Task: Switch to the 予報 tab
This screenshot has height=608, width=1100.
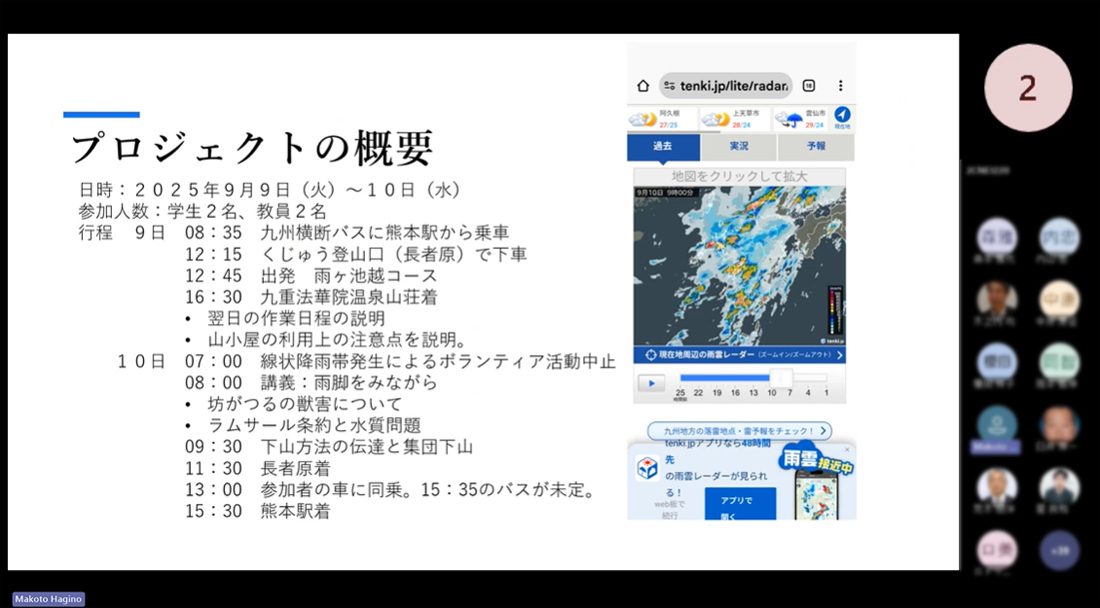Action: click(816, 147)
